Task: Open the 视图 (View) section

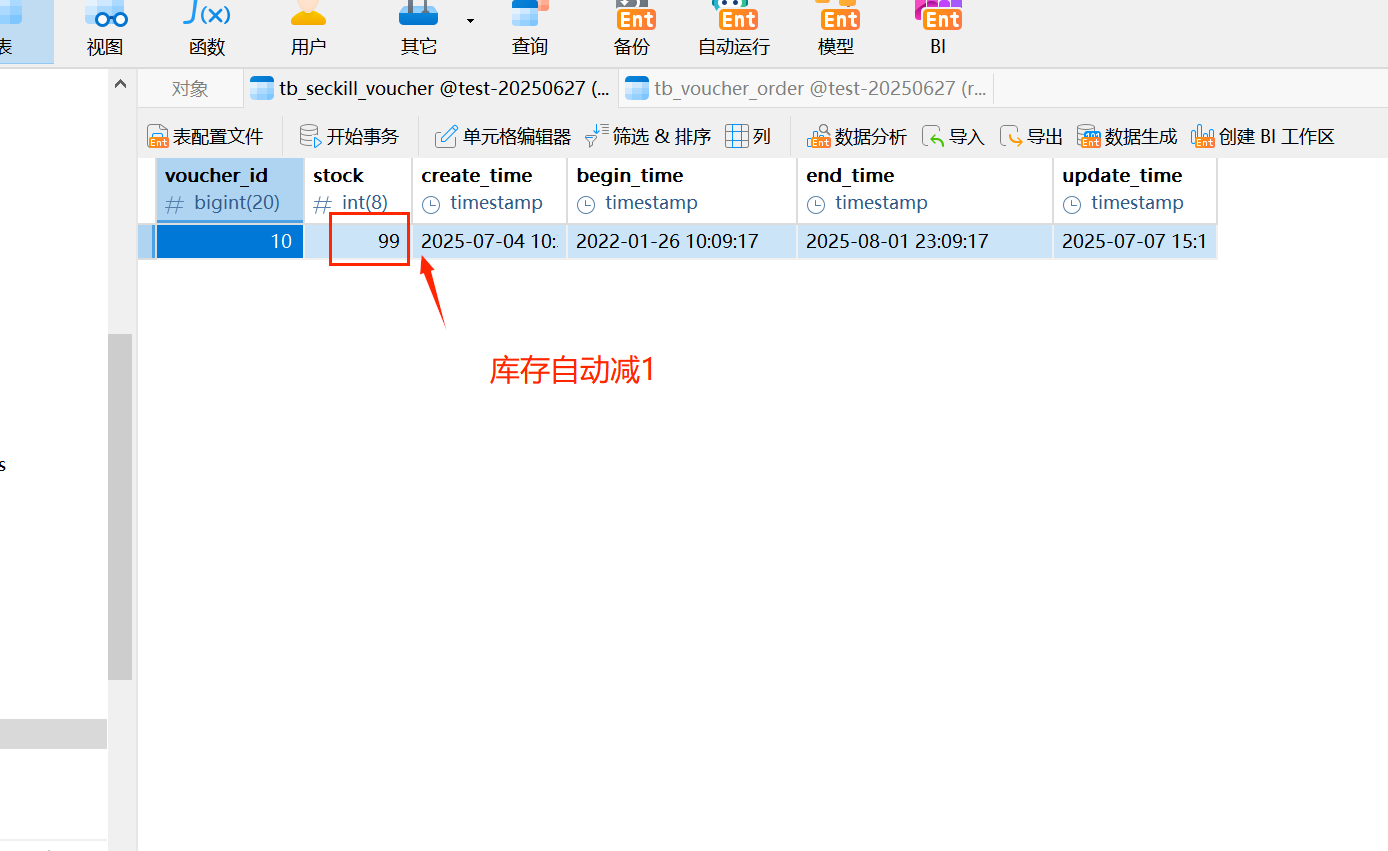Action: tap(104, 28)
